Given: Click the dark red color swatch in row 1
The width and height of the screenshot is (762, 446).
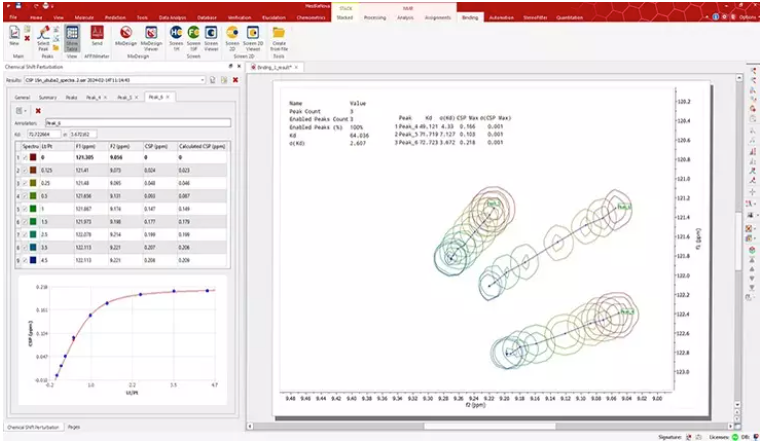Looking at the screenshot, I should click(x=33, y=157).
